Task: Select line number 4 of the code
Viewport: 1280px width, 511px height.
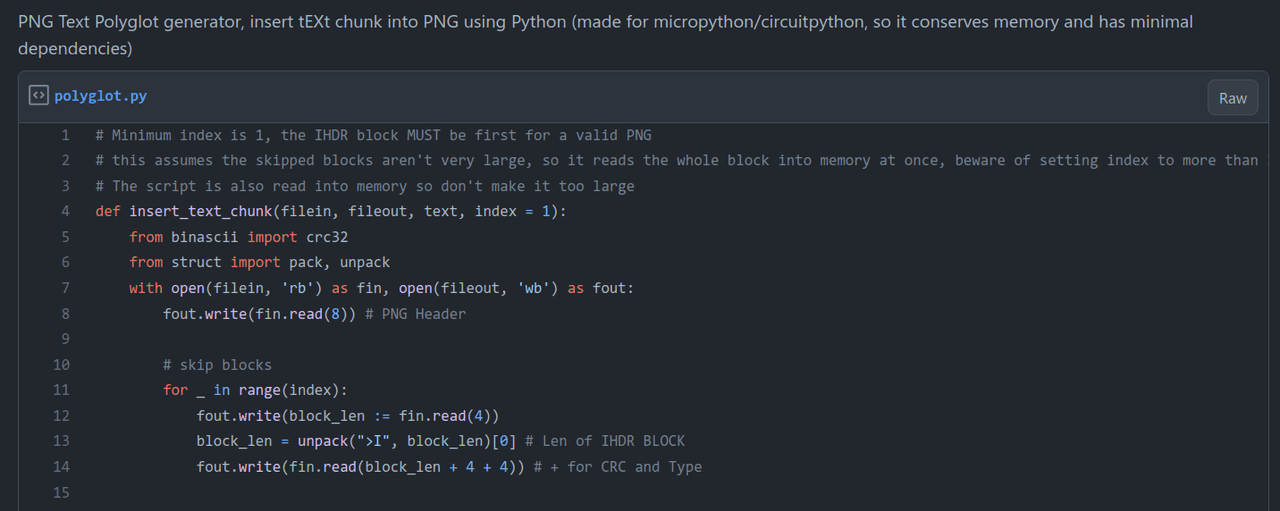Action: pyautogui.click(x=65, y=211)
